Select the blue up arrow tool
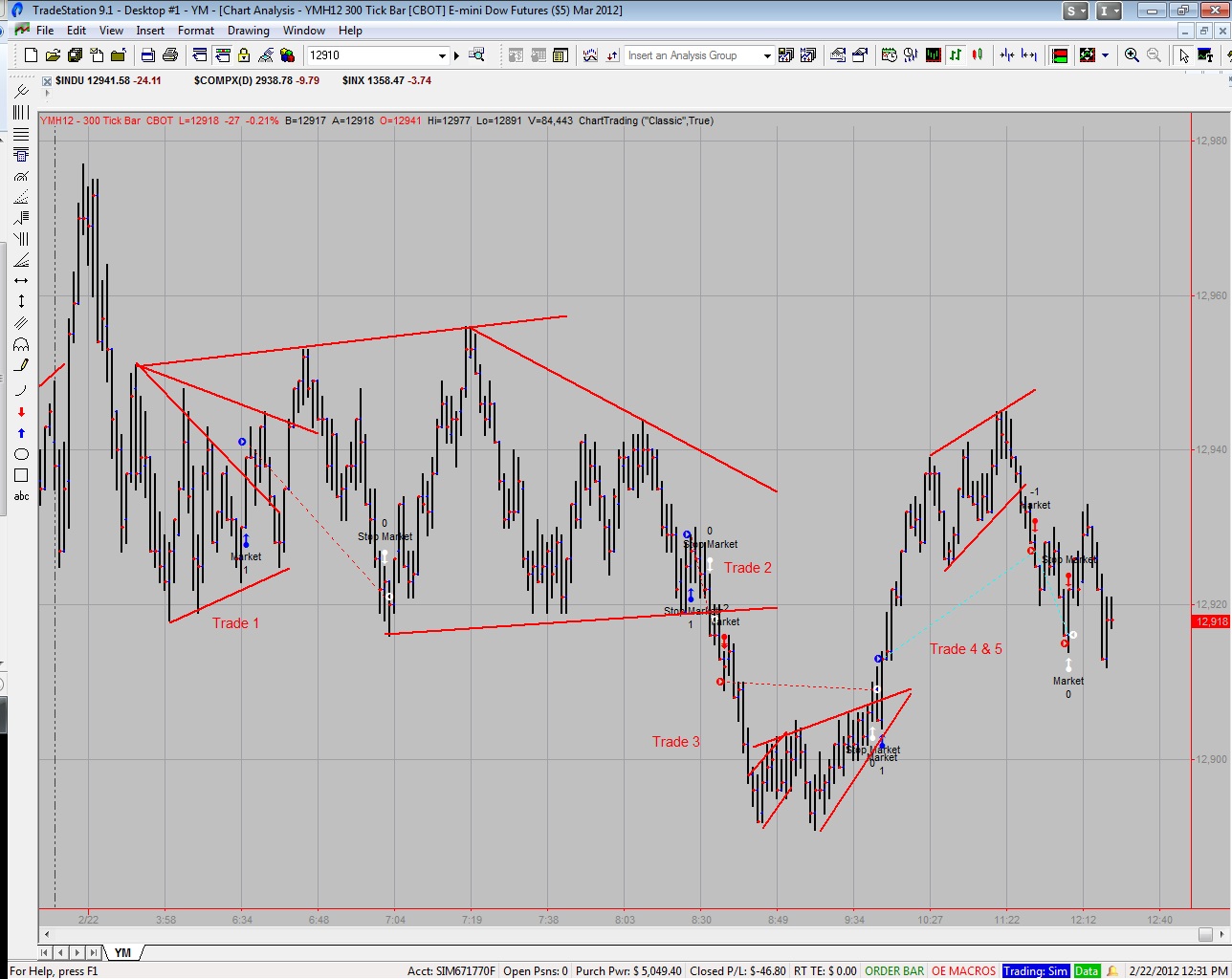The image size is (1232, 979). tap(21, 433)
